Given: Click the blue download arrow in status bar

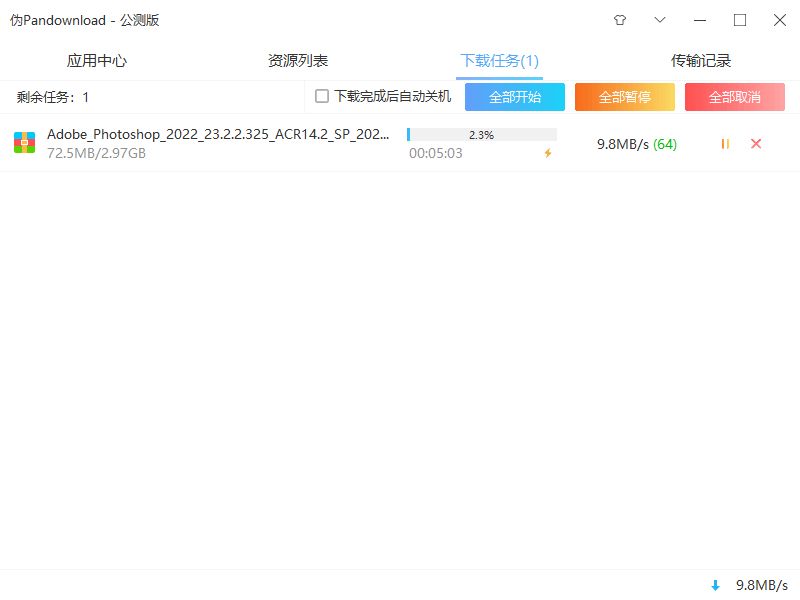Looking at the screenshot, I should pyautogui.click(x=715, y=585).
